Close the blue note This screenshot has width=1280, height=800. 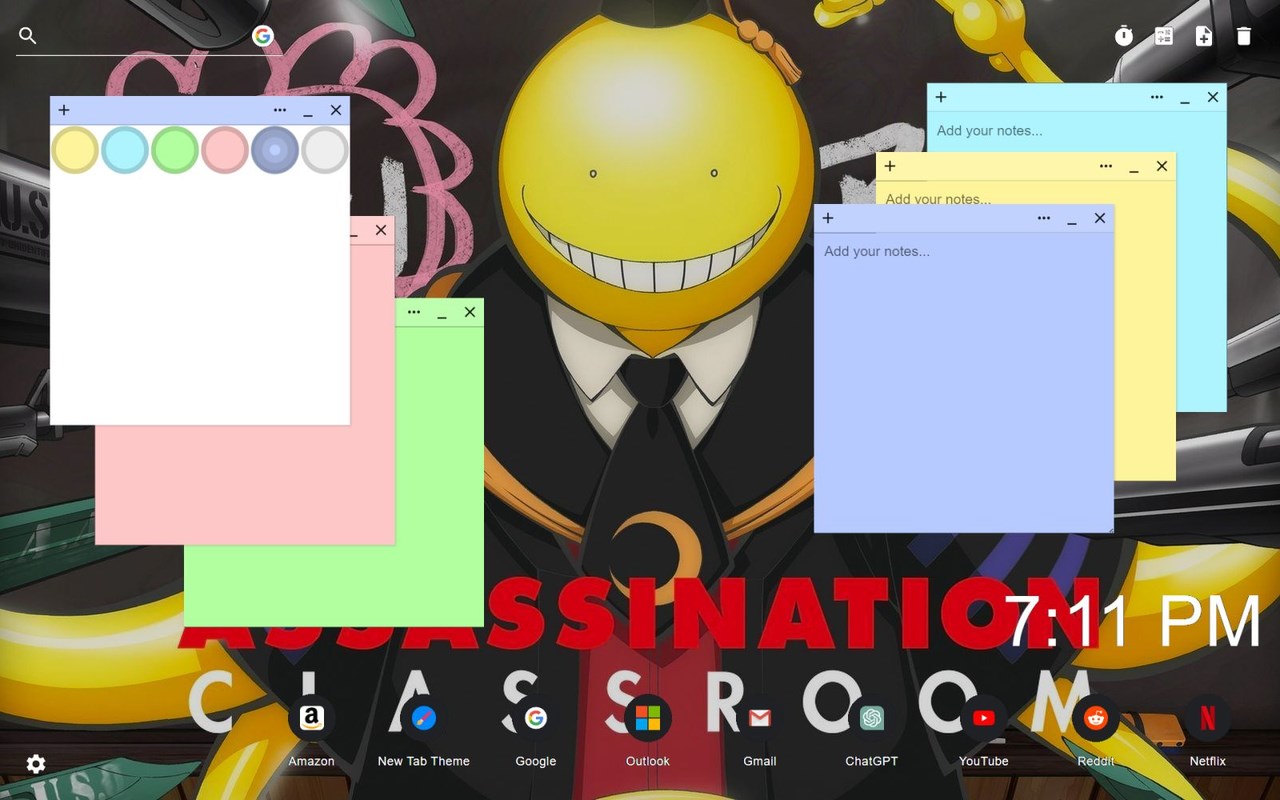[1100, 218]
